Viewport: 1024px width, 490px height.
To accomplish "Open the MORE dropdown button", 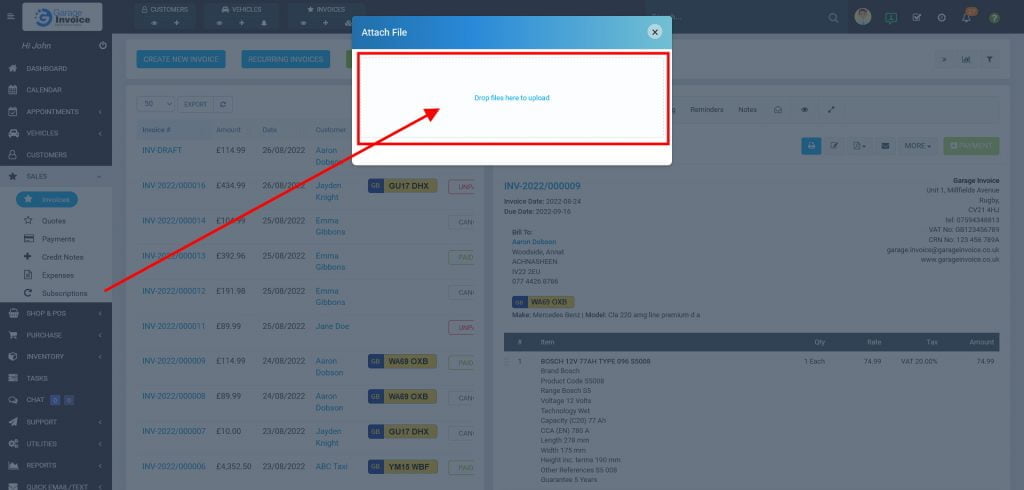I will tap(916, 146).
